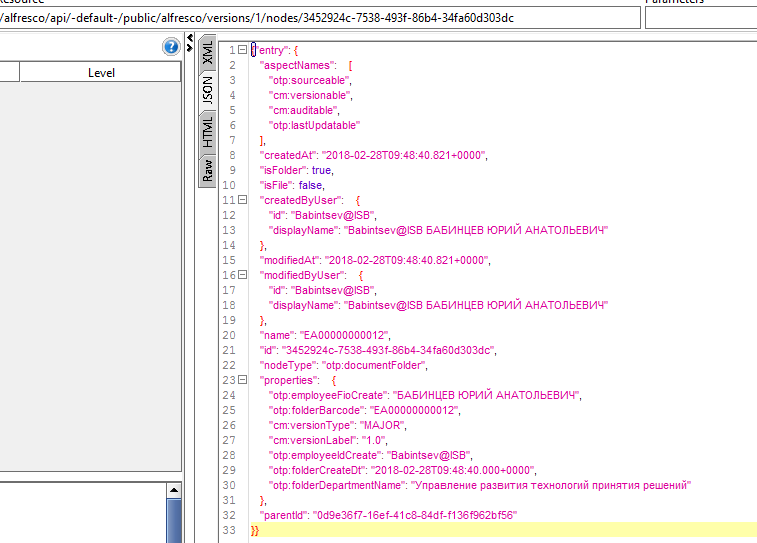Click modifiedByUser displayName value on line 18
757x543 pixels.
[476, 305]
